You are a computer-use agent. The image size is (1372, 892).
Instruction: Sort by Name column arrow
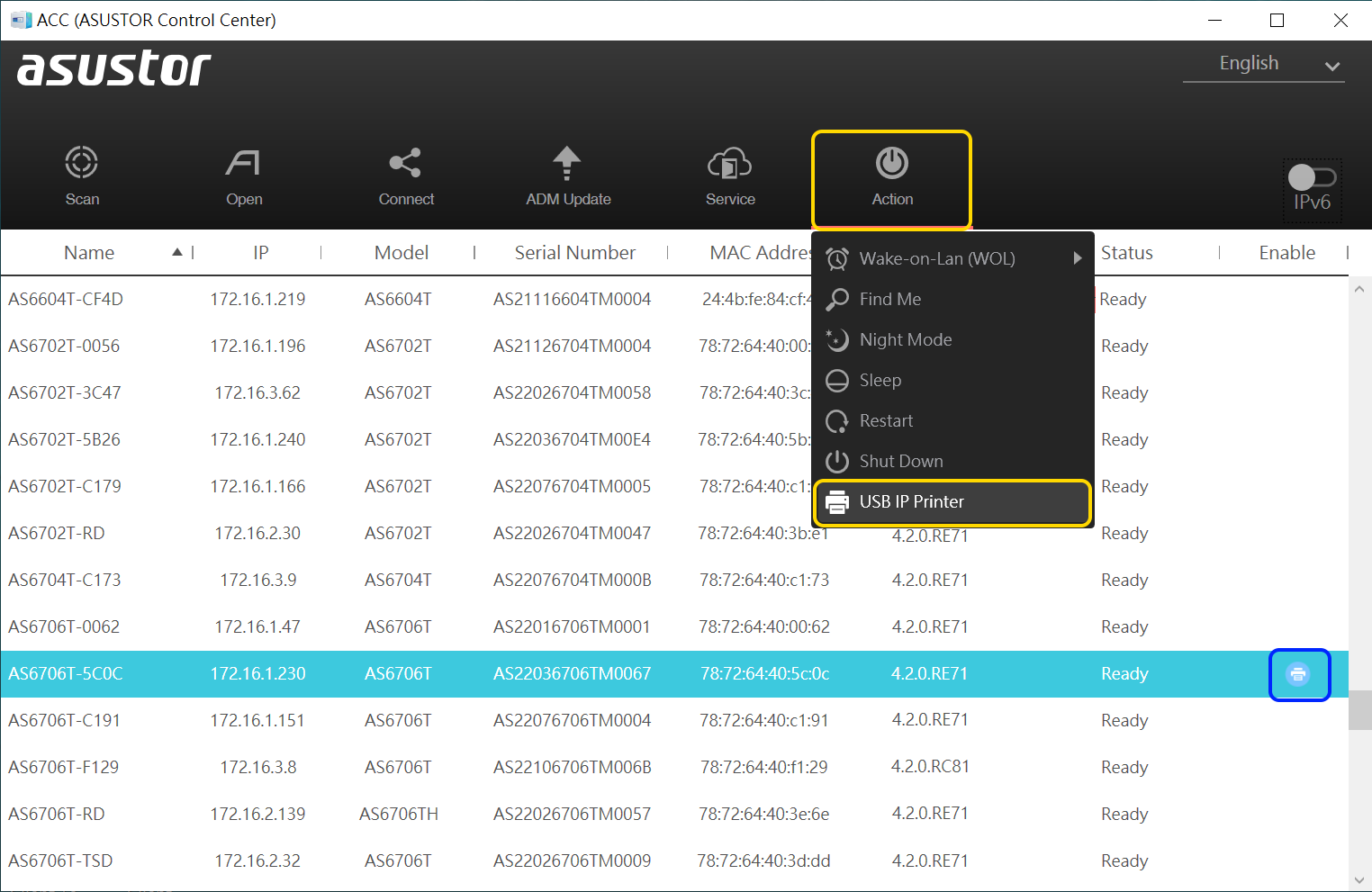(177, 253)
